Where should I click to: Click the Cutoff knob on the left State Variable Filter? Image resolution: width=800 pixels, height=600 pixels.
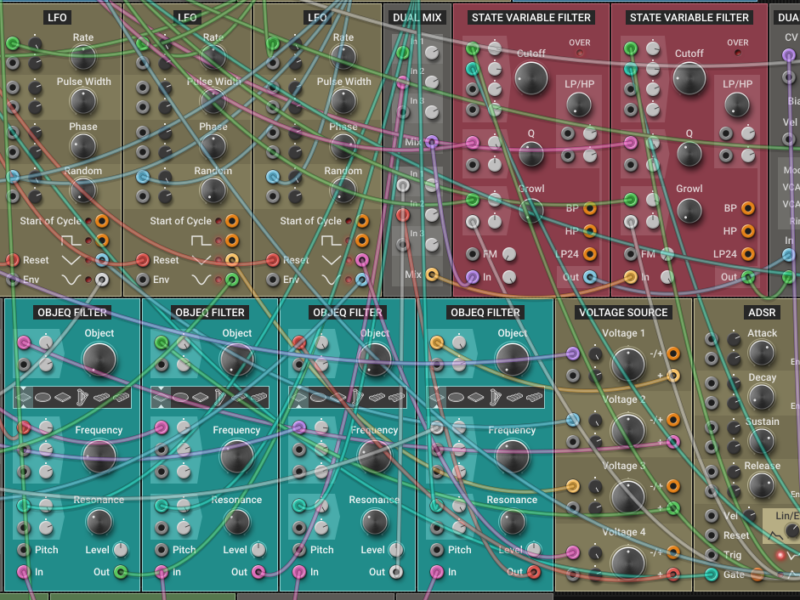[531, 78]
